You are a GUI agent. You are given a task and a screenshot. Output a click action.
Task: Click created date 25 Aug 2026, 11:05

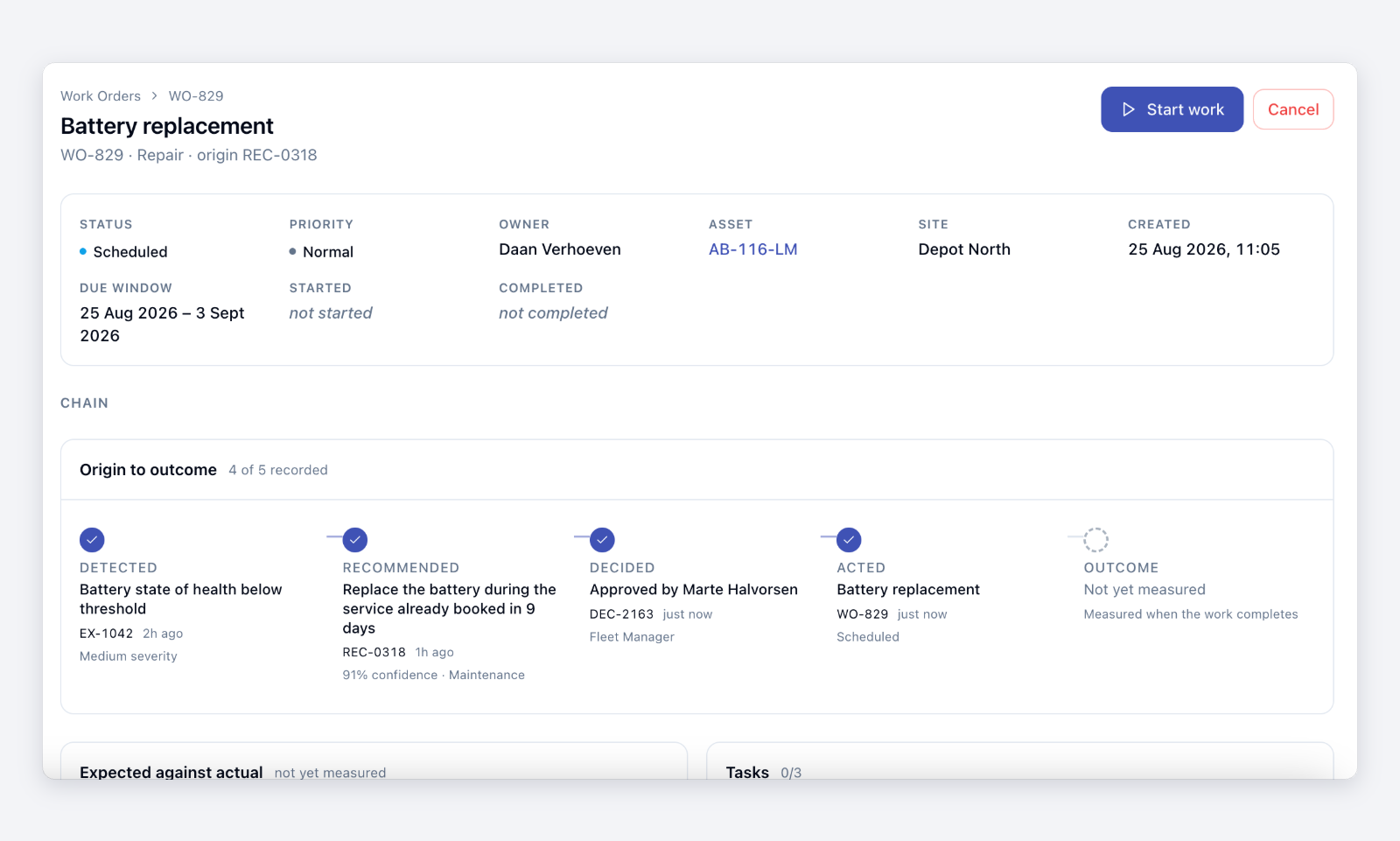[x=1204, y=249]
